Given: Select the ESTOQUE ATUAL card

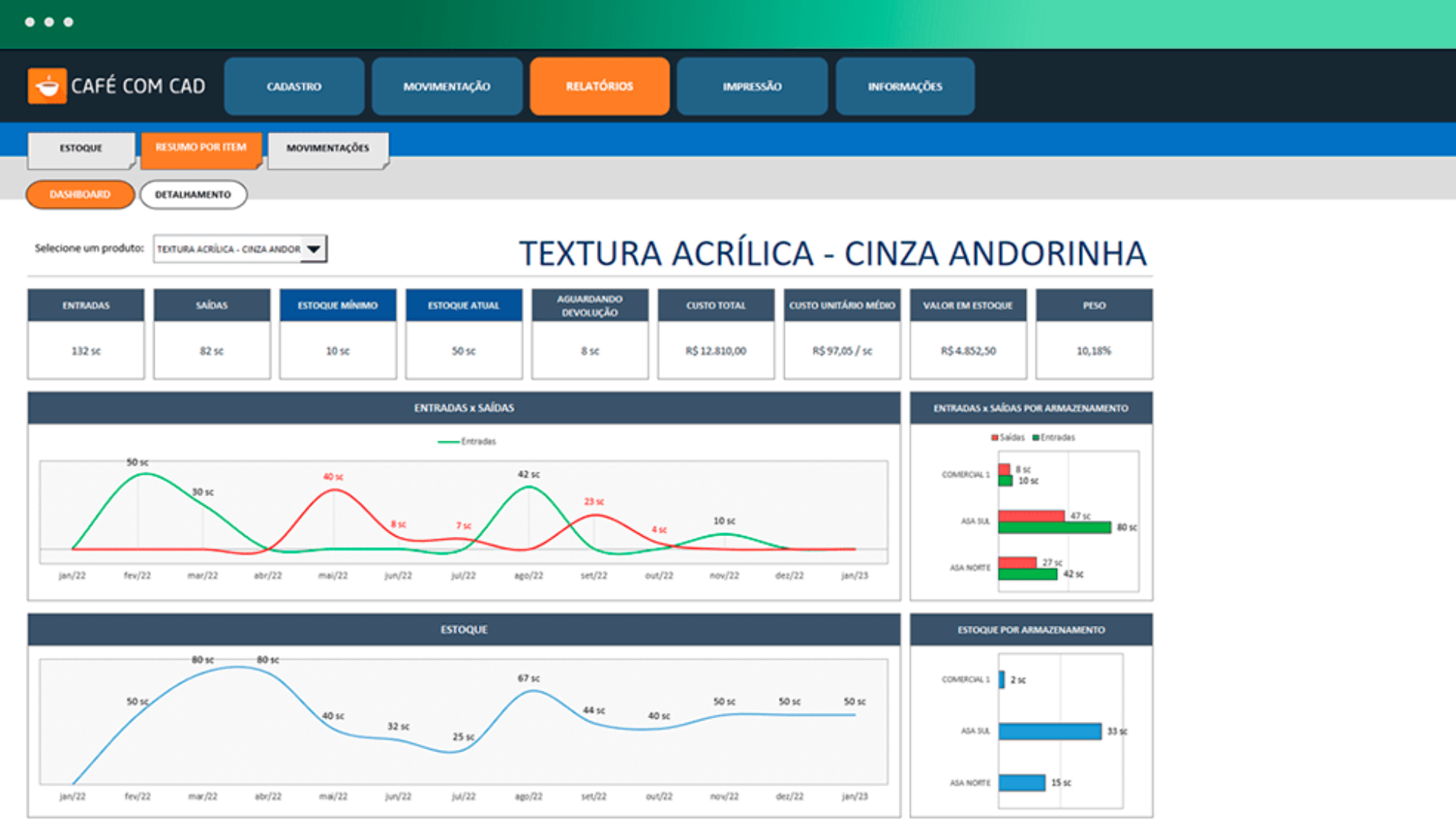Looking at the screenshot, I should (463, 334).
